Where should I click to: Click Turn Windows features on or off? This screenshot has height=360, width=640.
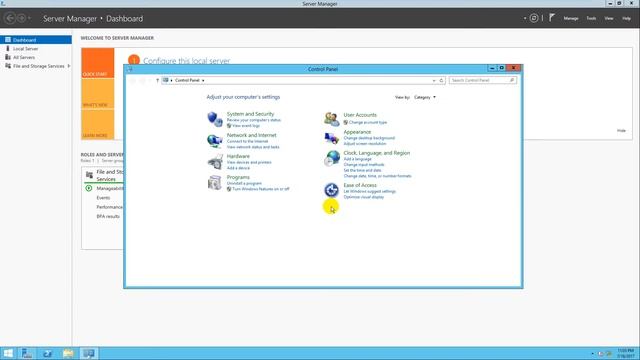coord(260,189)
